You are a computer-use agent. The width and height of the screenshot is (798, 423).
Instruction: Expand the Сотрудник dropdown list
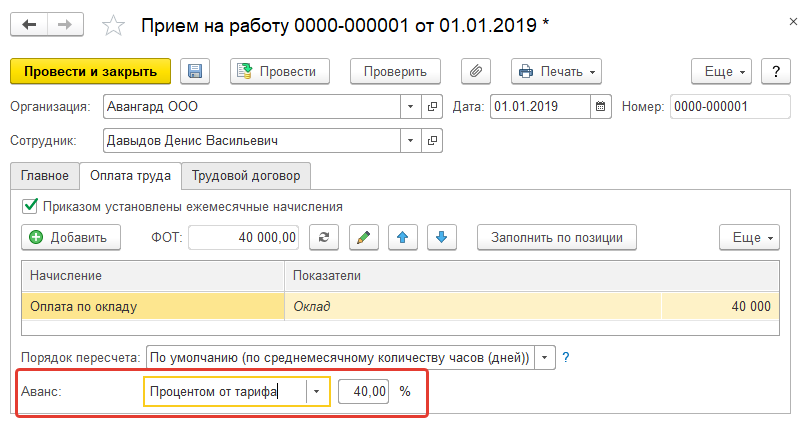click(412, 141)
